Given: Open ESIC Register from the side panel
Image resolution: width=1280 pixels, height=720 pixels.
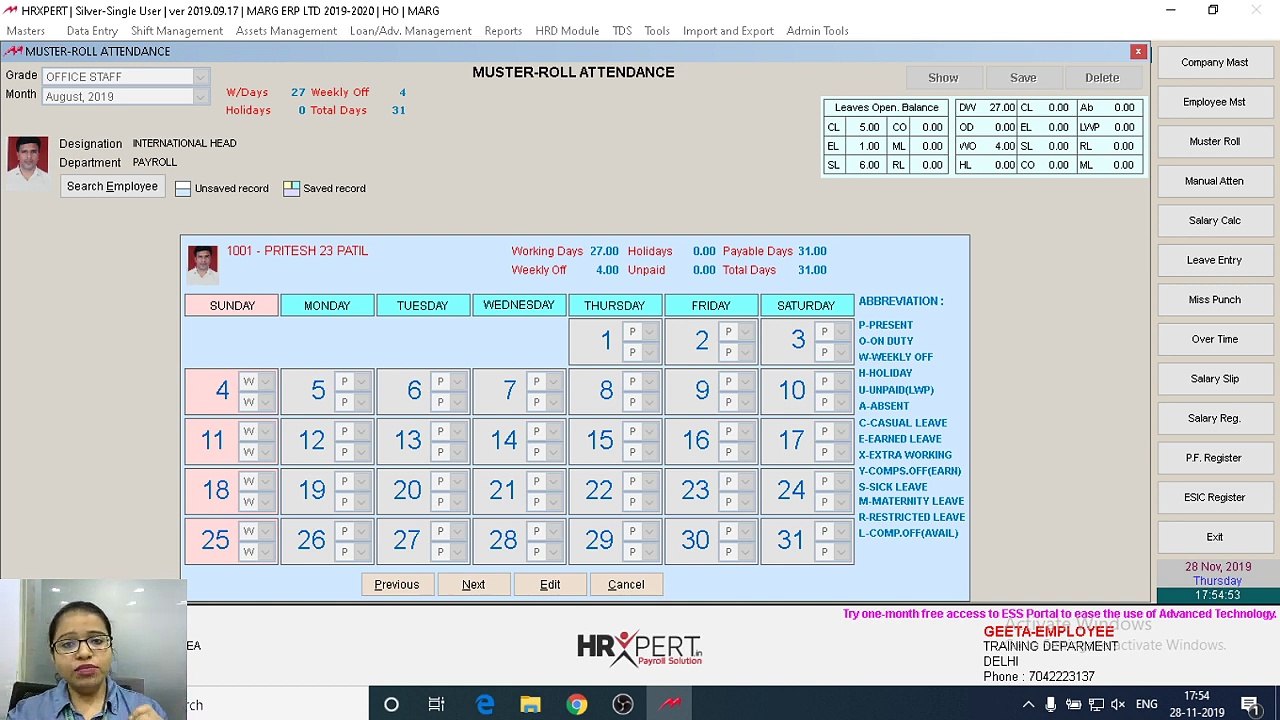Looking at the screenshot, I should [x=1214, y=497].
